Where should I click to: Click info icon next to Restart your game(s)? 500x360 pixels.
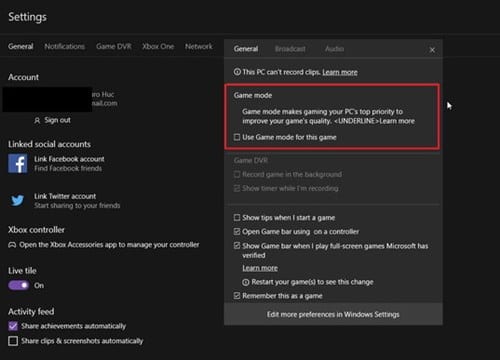[x=246, y=282]
